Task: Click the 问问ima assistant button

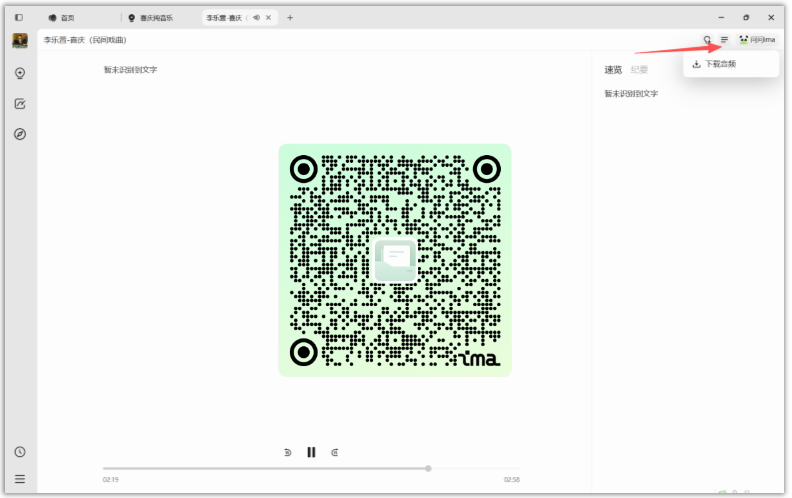Action: click(757, 39)
